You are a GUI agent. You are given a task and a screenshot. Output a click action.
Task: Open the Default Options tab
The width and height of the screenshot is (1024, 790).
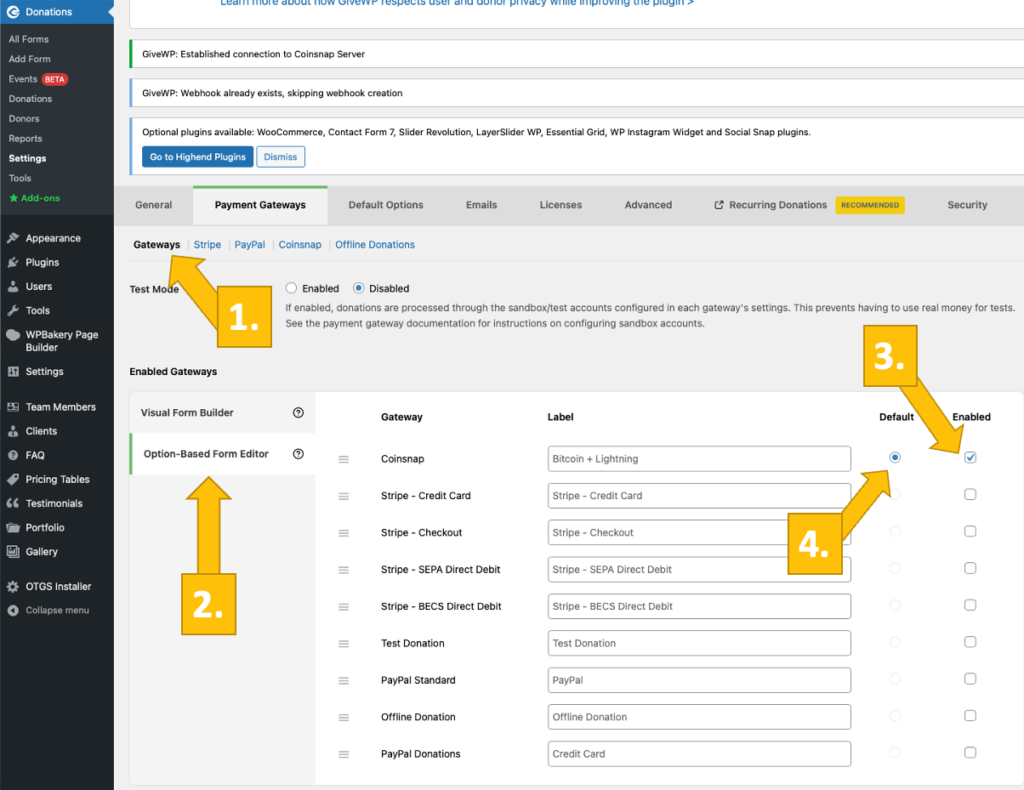pyautogui.click(x=385, y=205)
